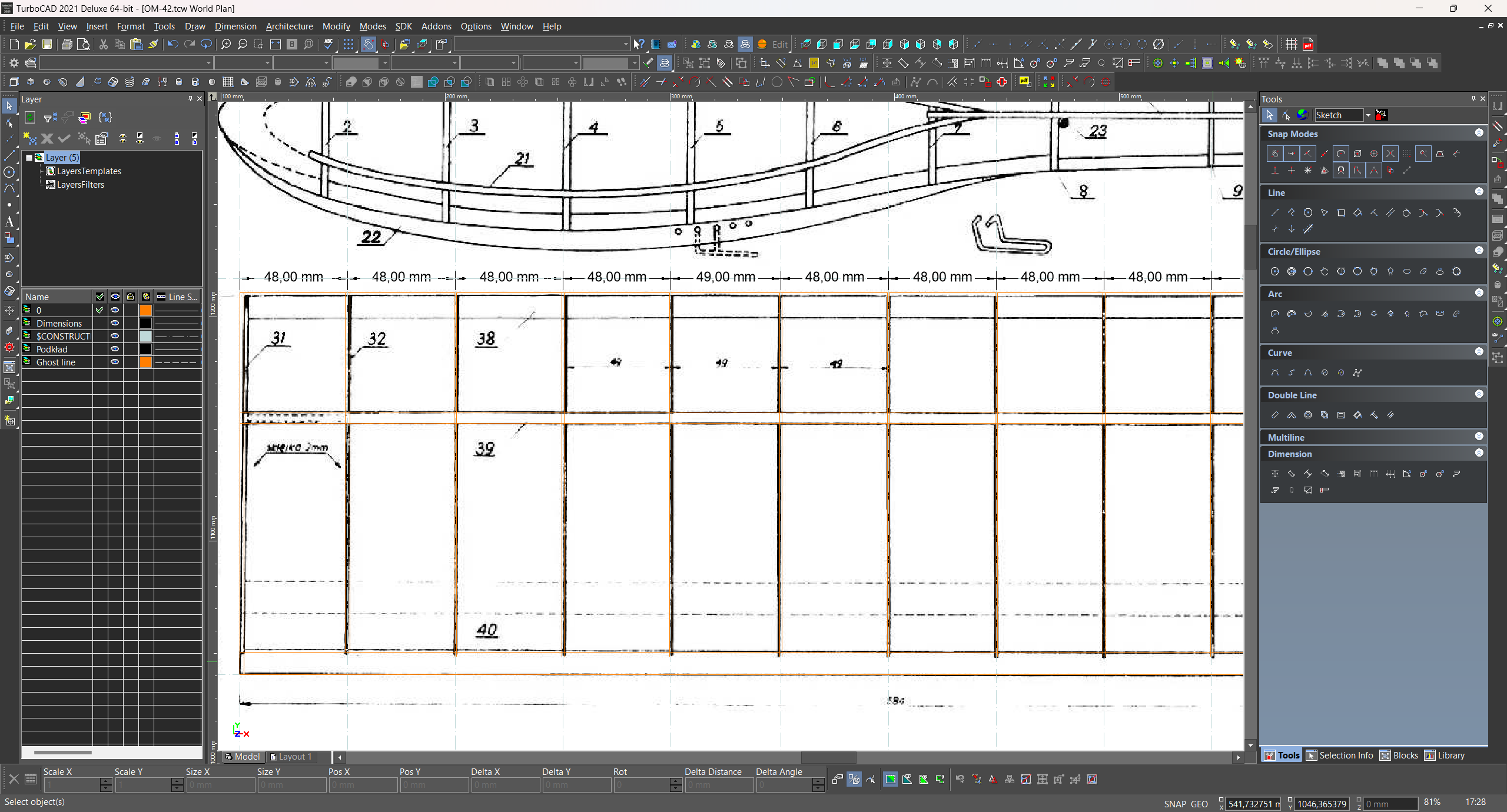Open the Architecture menu

(x=289, y=26)
